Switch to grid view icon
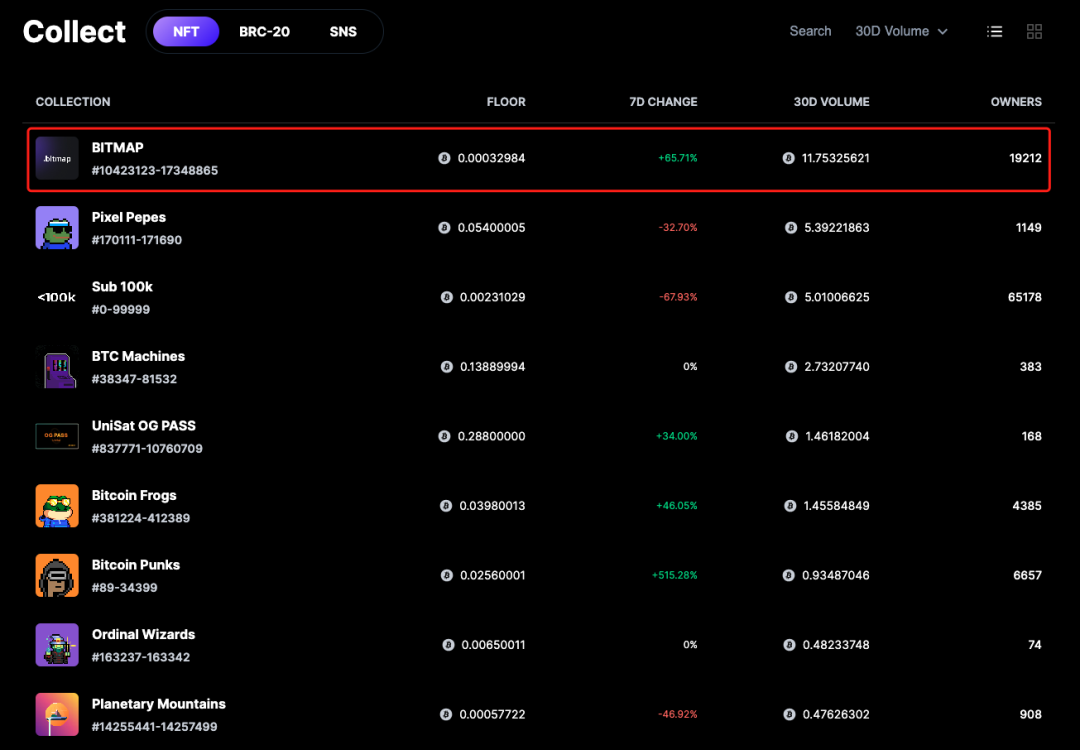1080x750 pixels. pos(1034,32)
